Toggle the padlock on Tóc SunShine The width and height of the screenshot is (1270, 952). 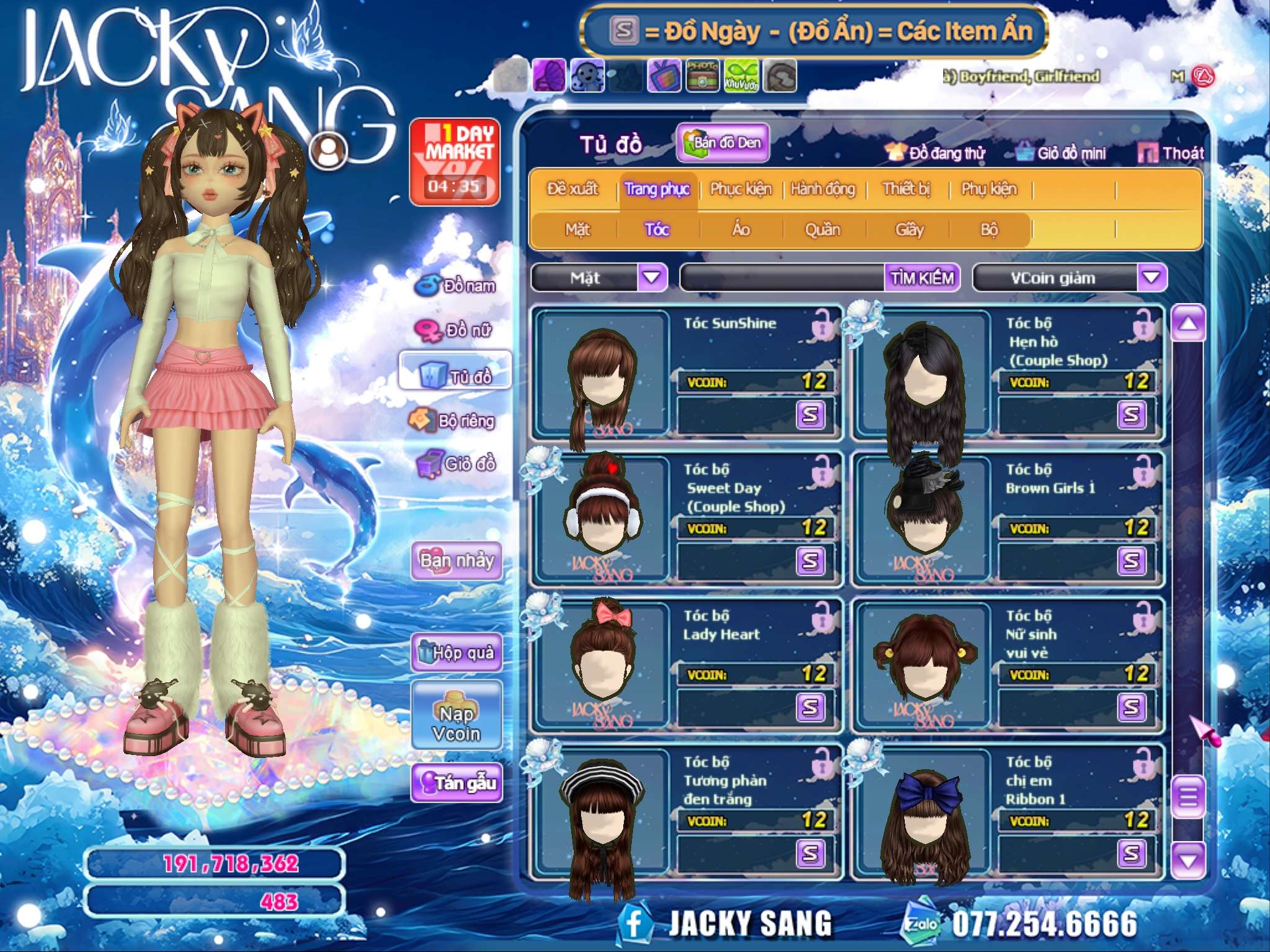pos(823,324)
